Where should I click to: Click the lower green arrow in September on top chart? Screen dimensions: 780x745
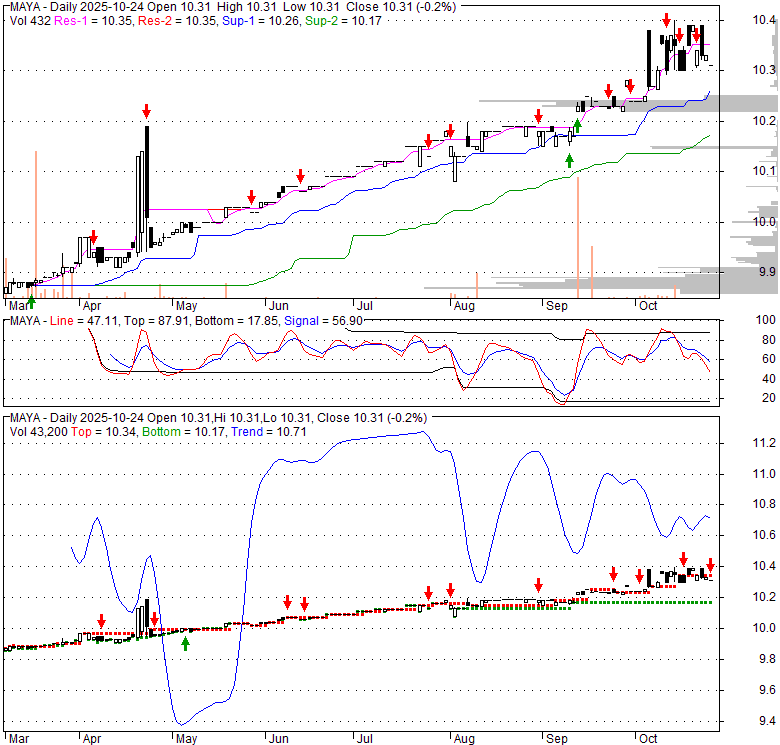pyautogui.click(x=570, y=160)
